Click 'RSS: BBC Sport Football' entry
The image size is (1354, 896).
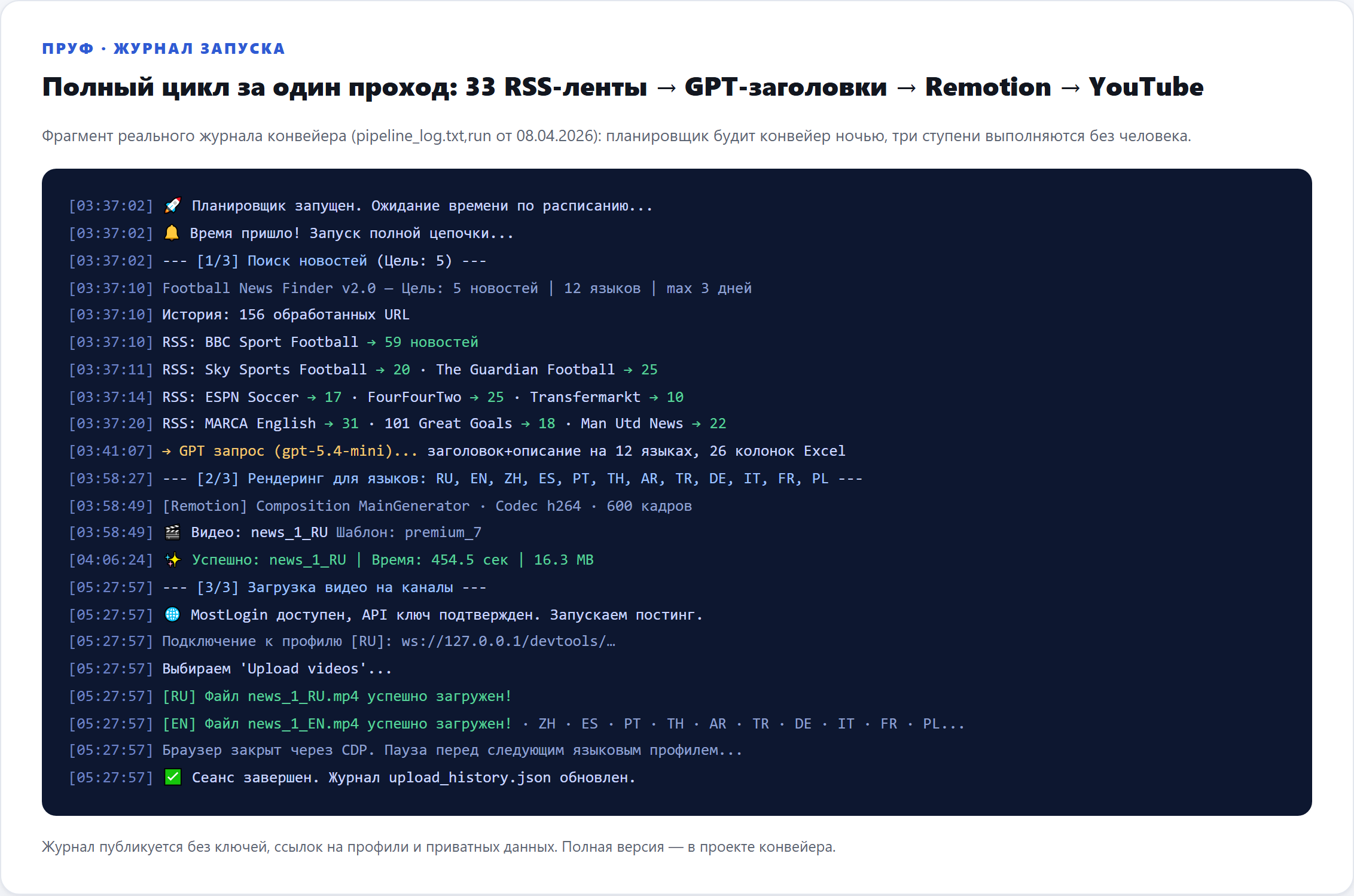pos(260,342)
